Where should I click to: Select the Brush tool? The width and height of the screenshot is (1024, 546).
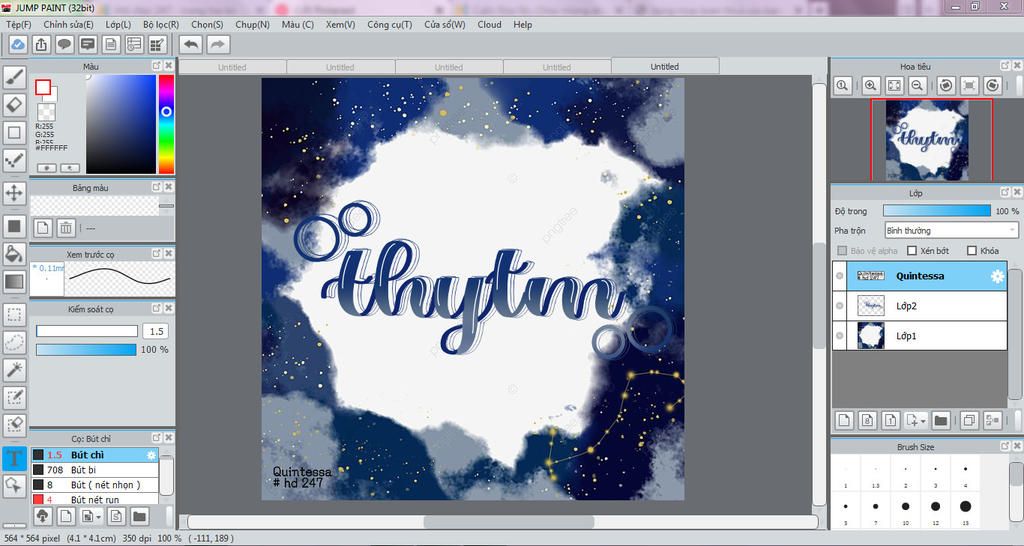click(x=14, y=77)
